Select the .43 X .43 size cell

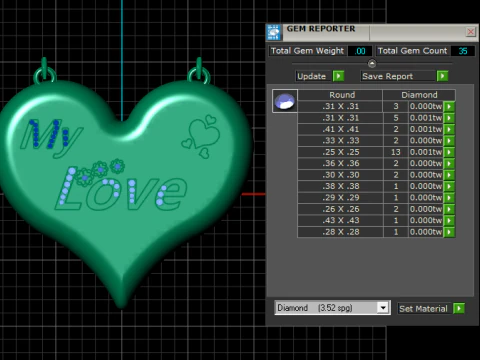pyautogui.click(x=340, y=221)
